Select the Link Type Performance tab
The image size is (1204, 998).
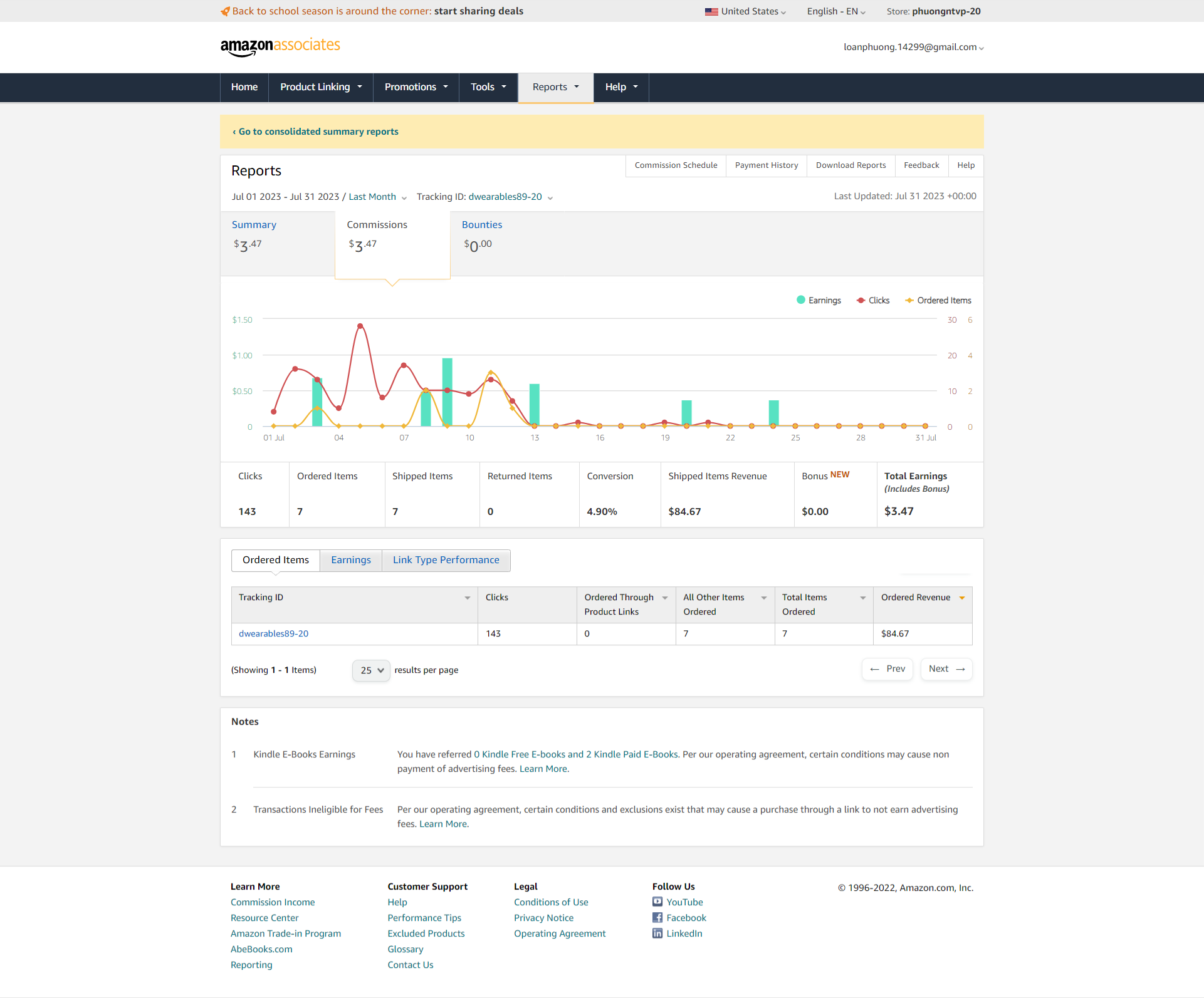coord(446,560)
